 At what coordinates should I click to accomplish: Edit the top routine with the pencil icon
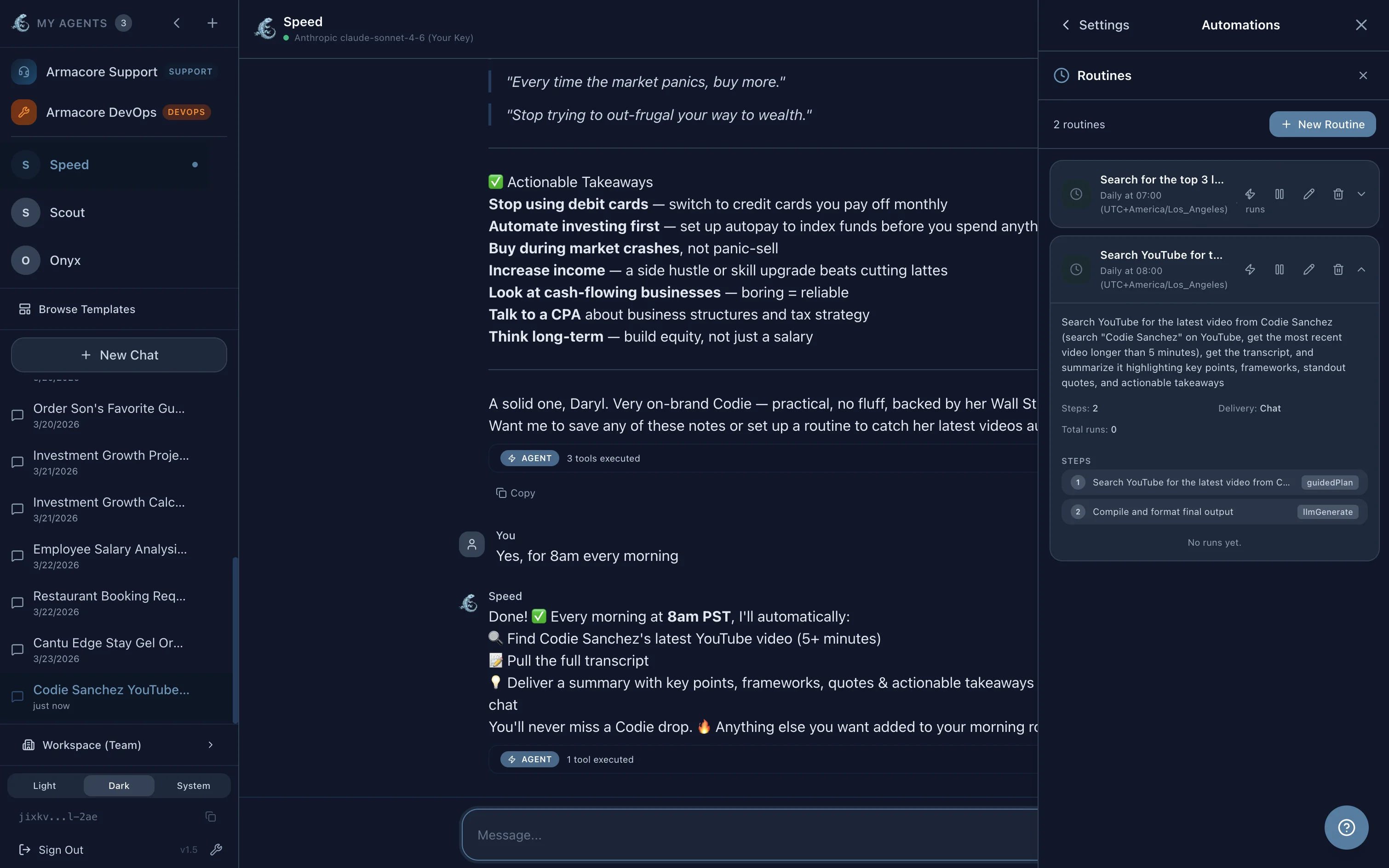1308,194
